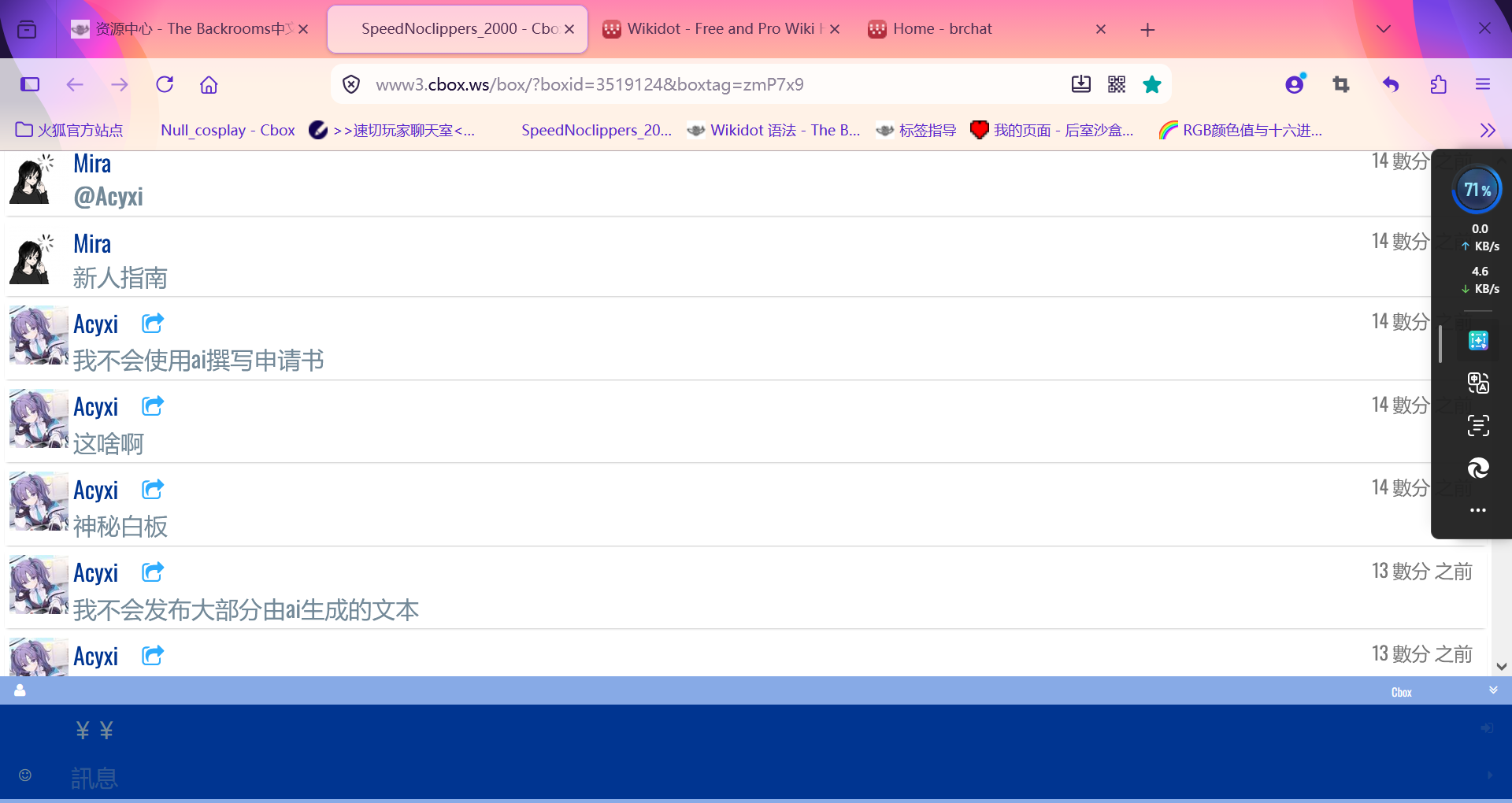Screen dimensions: 1512x803
Task: Click Mira's name above 新人指南
Action: [x=92, y=244]
